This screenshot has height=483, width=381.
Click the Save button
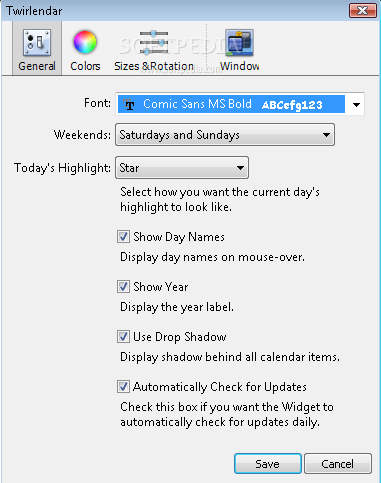tap(268, 463)
